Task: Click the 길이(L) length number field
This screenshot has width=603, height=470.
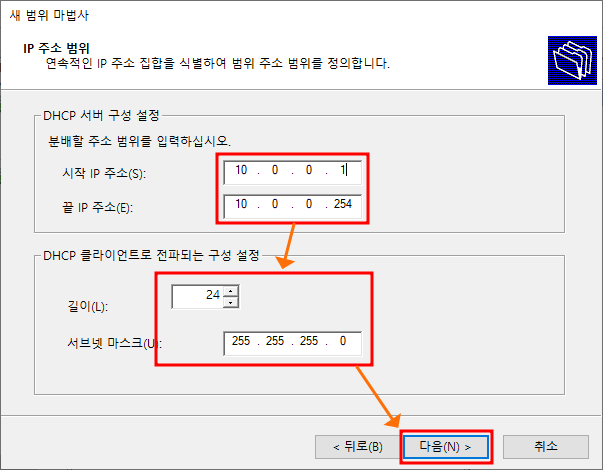Action: pos(197,297)
